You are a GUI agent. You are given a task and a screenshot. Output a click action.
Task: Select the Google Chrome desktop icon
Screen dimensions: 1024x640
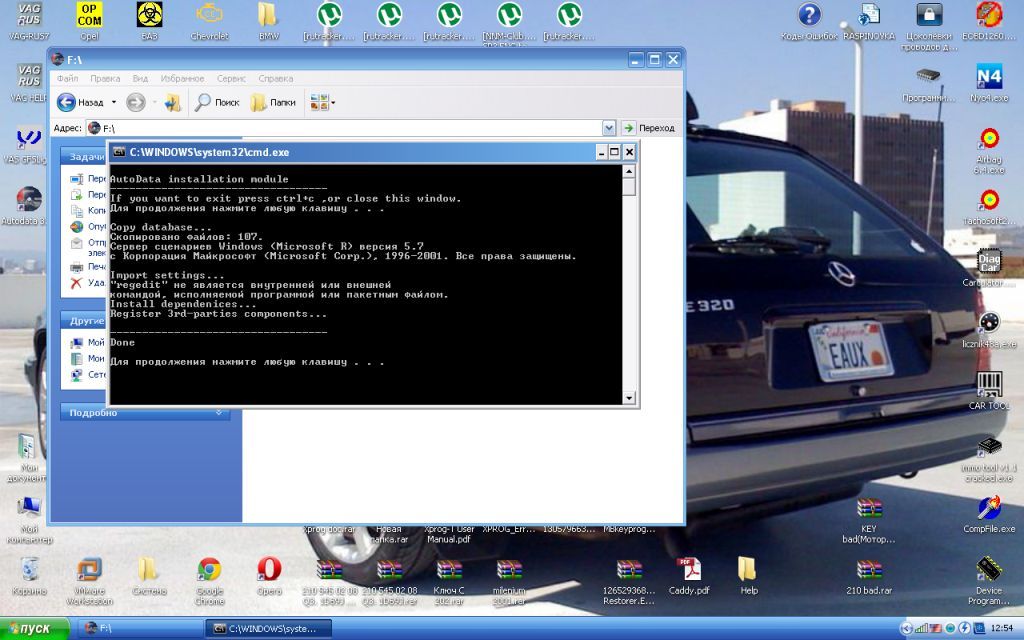click(209, 571)
